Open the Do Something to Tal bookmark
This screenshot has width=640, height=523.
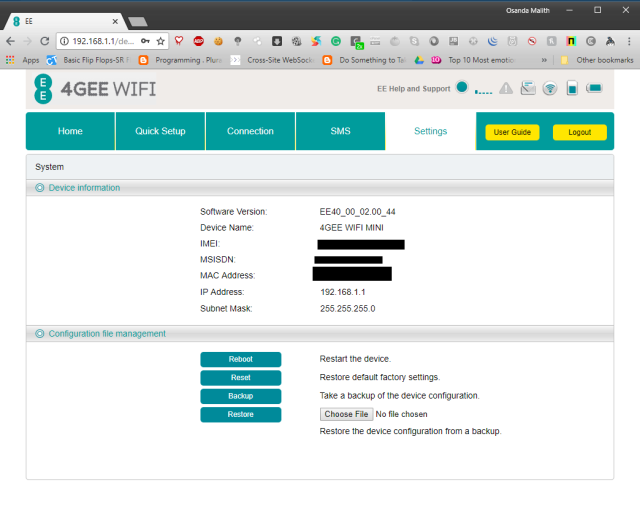tap(365, 60)
